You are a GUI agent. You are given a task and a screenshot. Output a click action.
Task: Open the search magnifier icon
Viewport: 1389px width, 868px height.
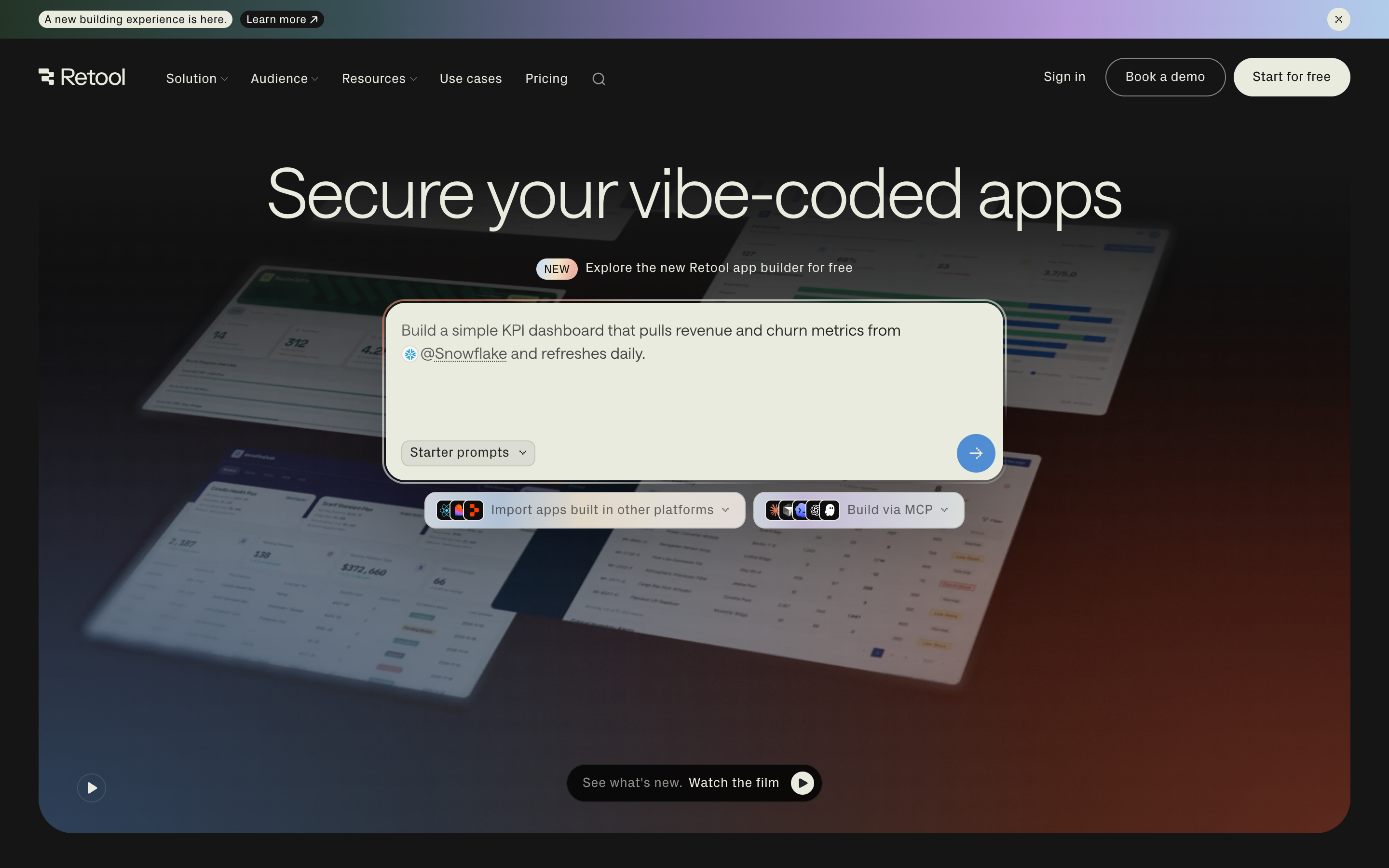599,79
